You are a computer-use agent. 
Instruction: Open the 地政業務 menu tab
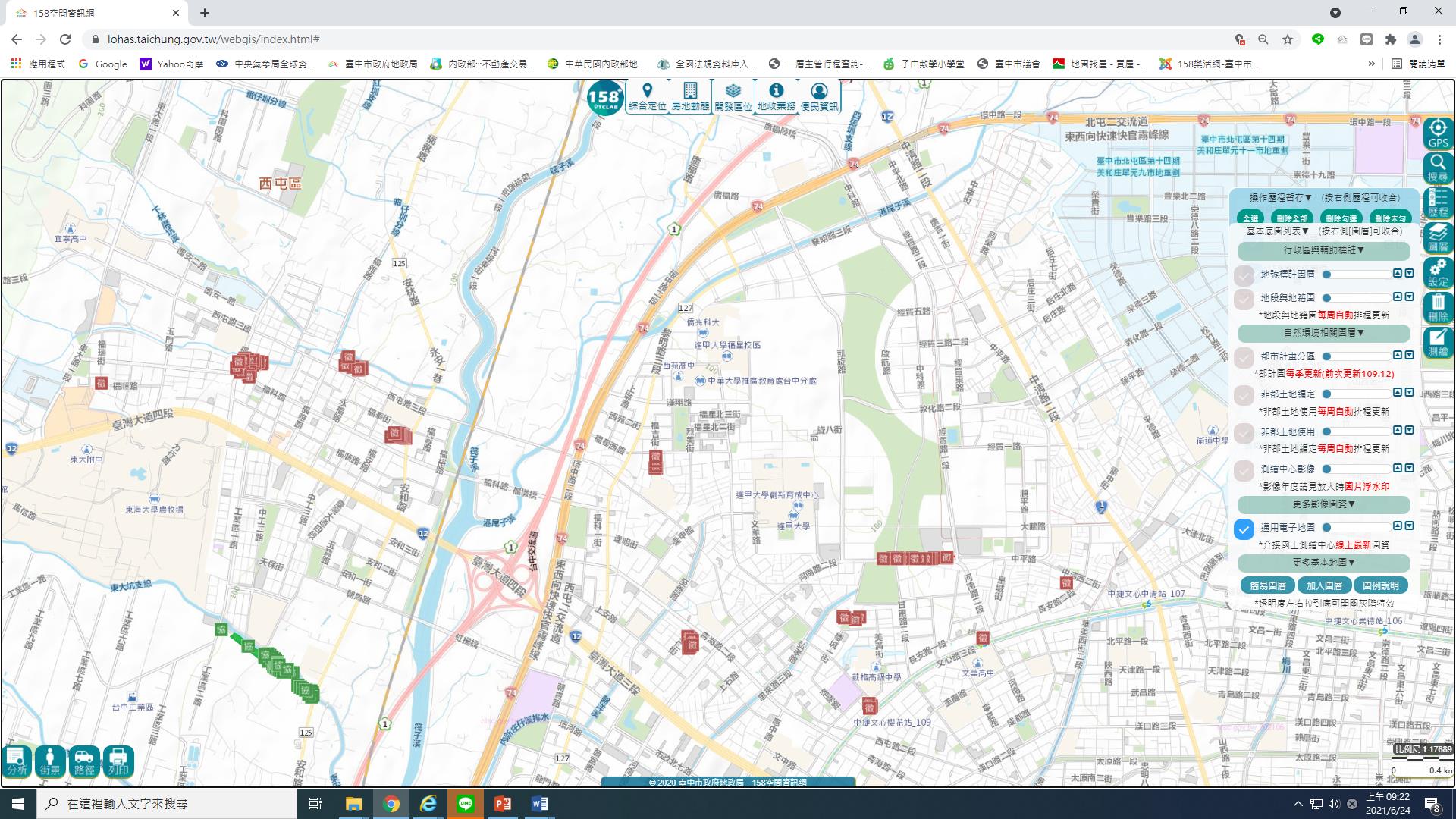776,98
